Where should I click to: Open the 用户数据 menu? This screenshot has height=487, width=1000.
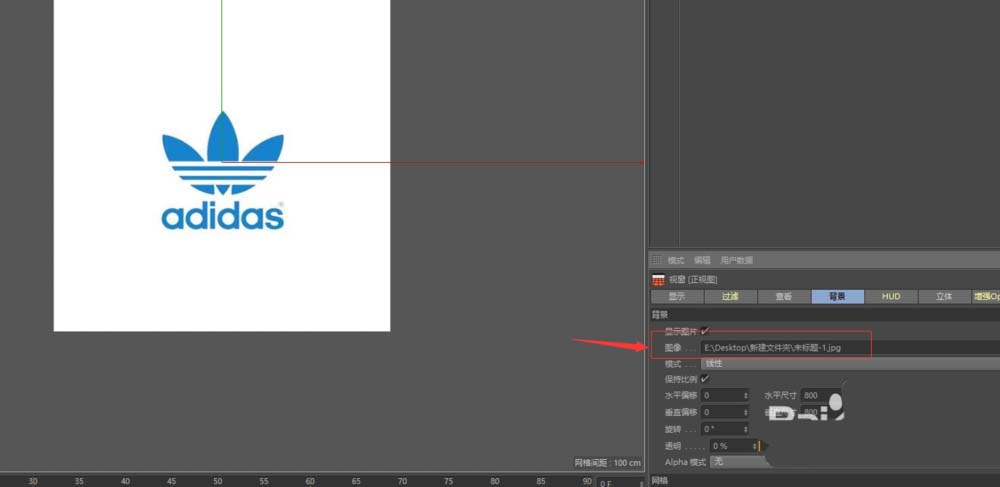737,260
